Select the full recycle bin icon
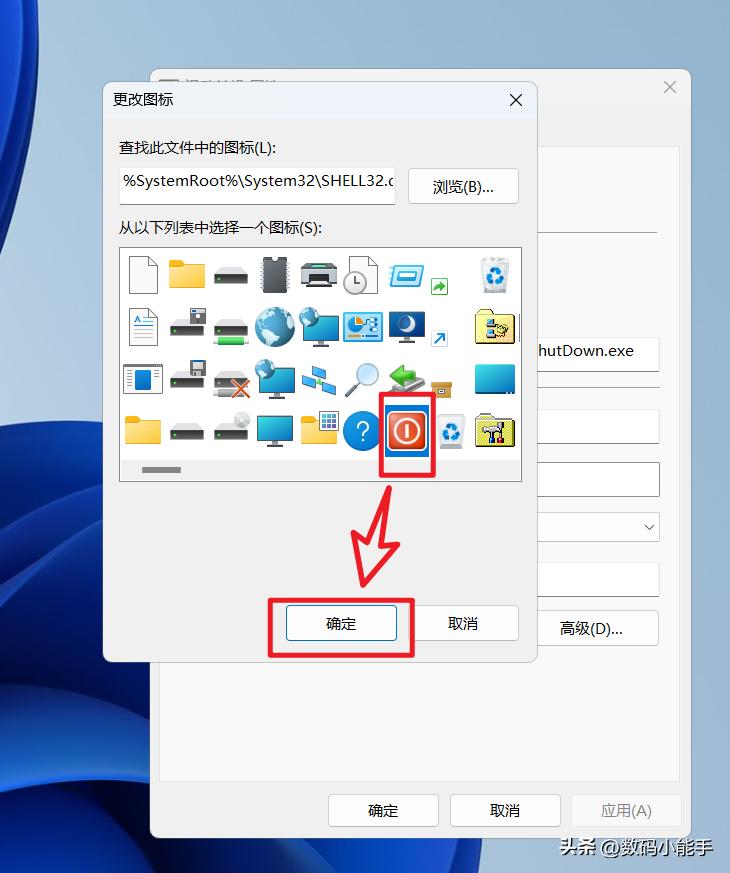730x873 pixels. (x=494, y=274)
